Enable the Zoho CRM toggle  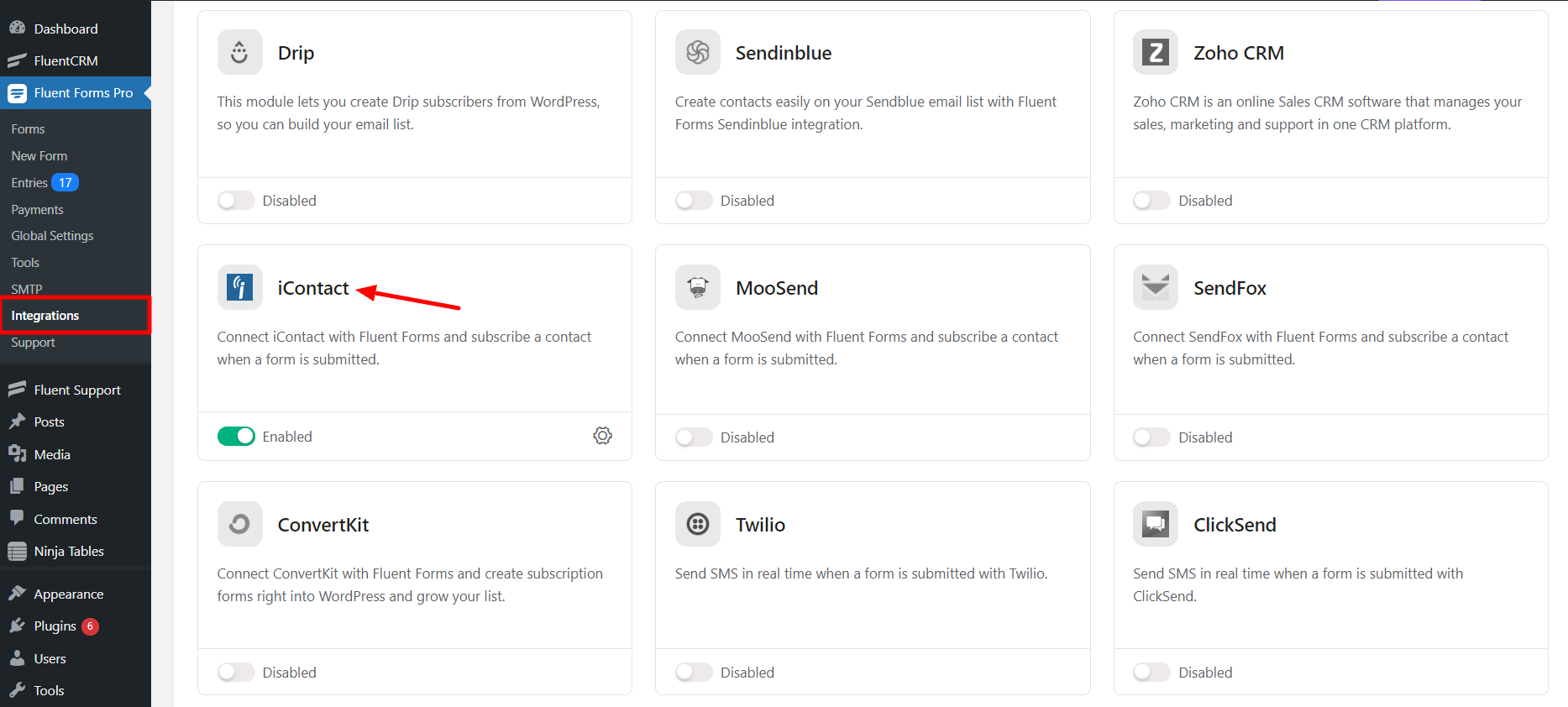point(1151,201)
